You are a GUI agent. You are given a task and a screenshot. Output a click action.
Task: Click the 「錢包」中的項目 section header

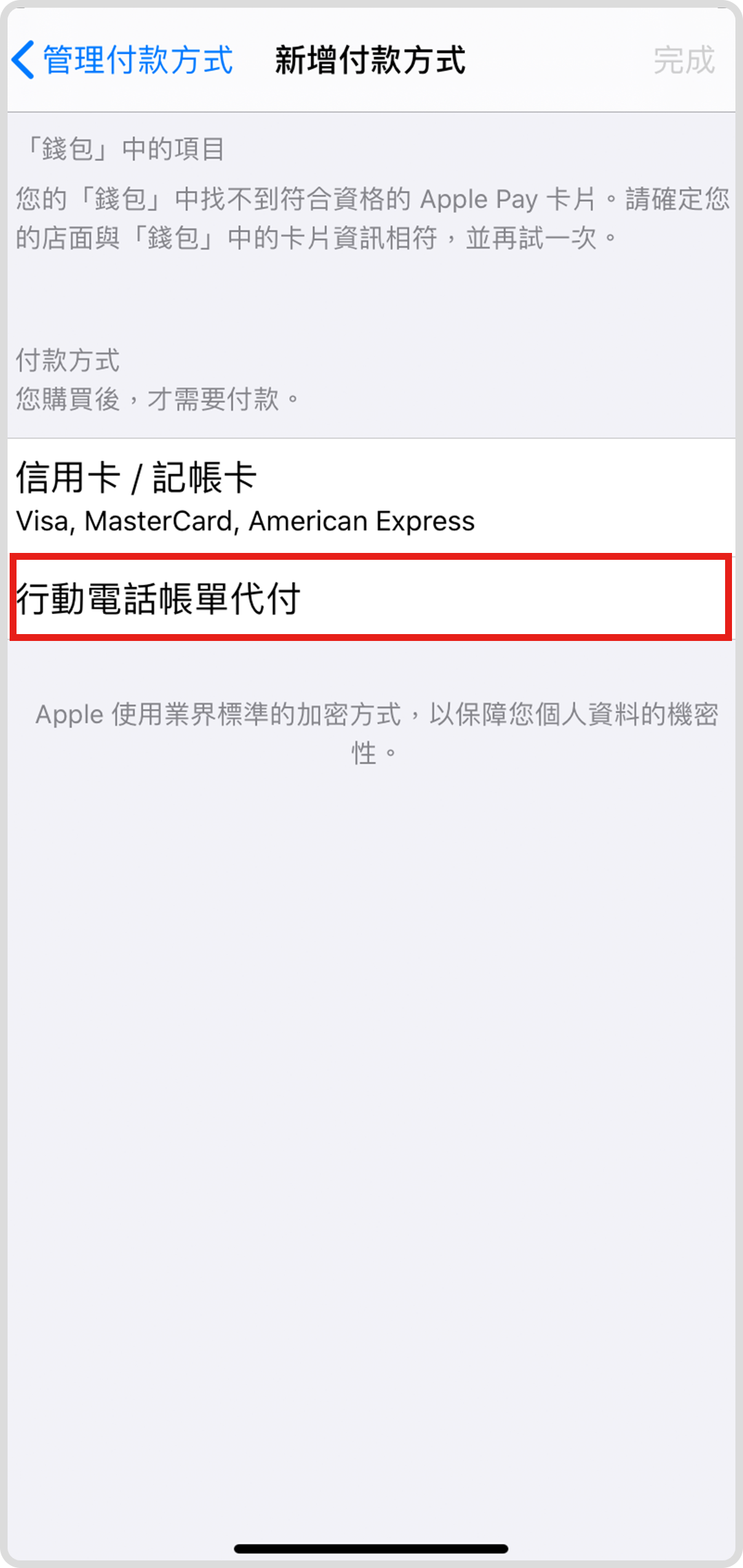[x=120, y=149]
